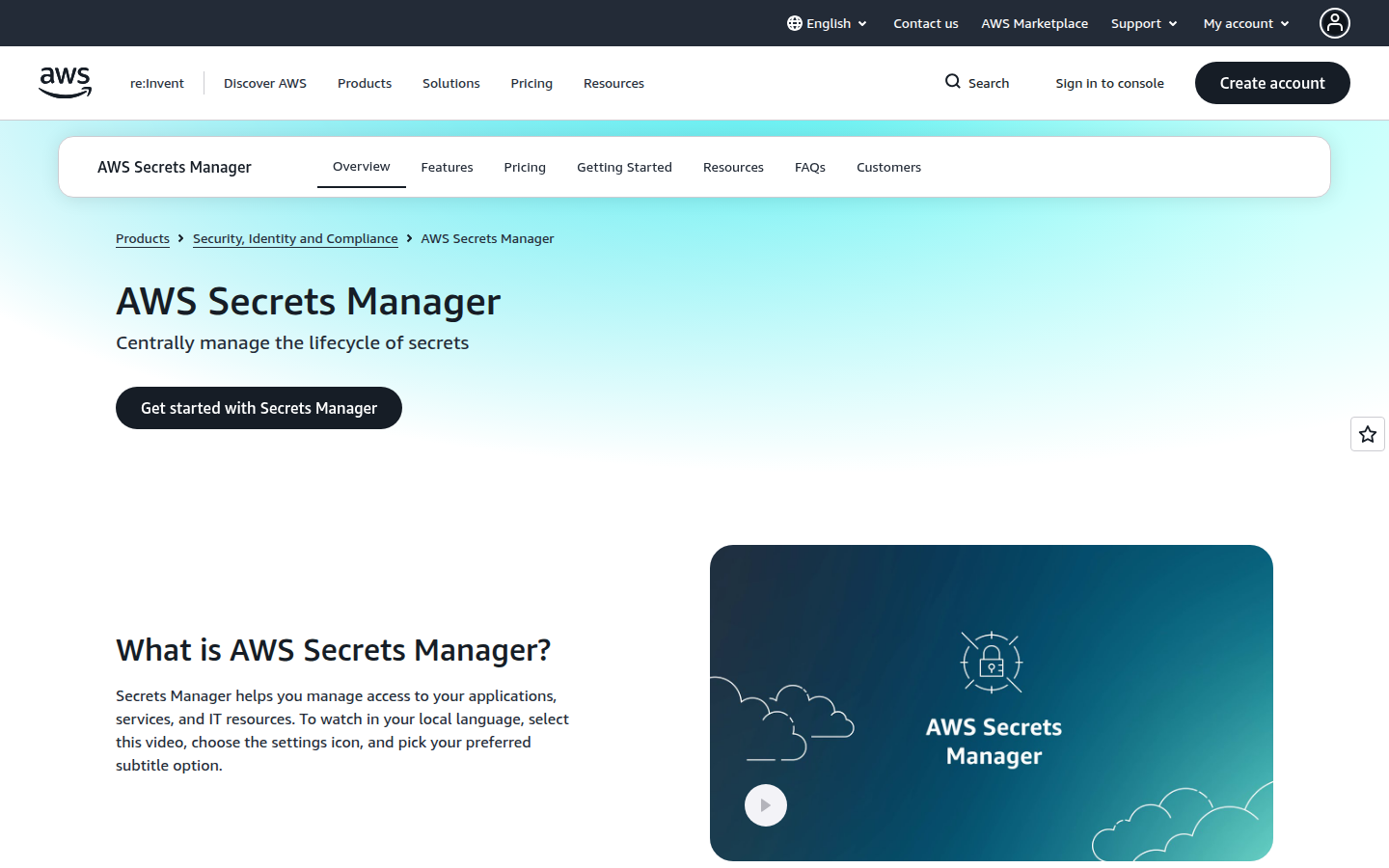Screen dimensions: 1389x868
Task: Open the re:Invent menu item
Action: 157,83
